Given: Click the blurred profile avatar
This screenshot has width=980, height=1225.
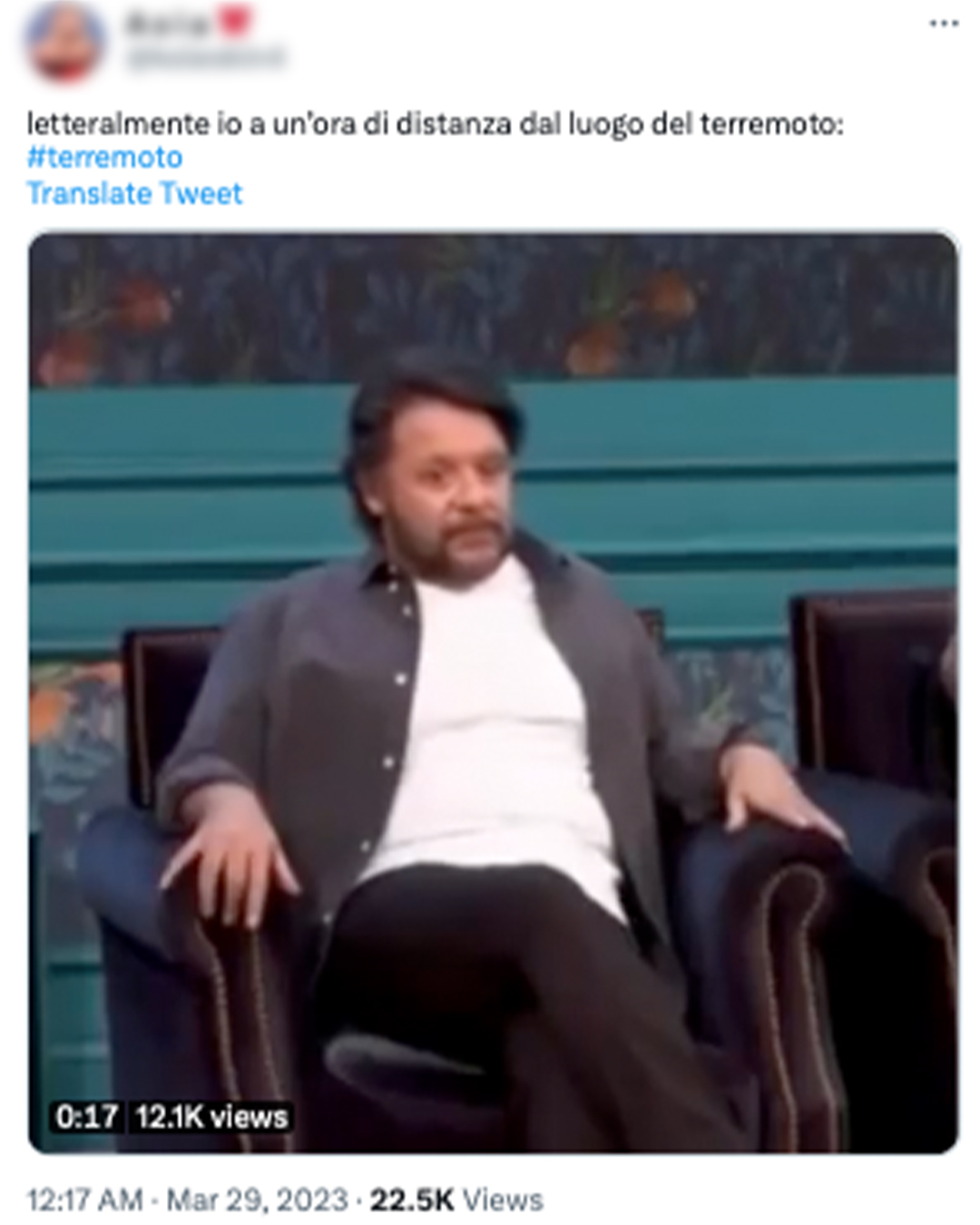Looking at the screenshot, I should pyautogui.click(x=65, y=42).
